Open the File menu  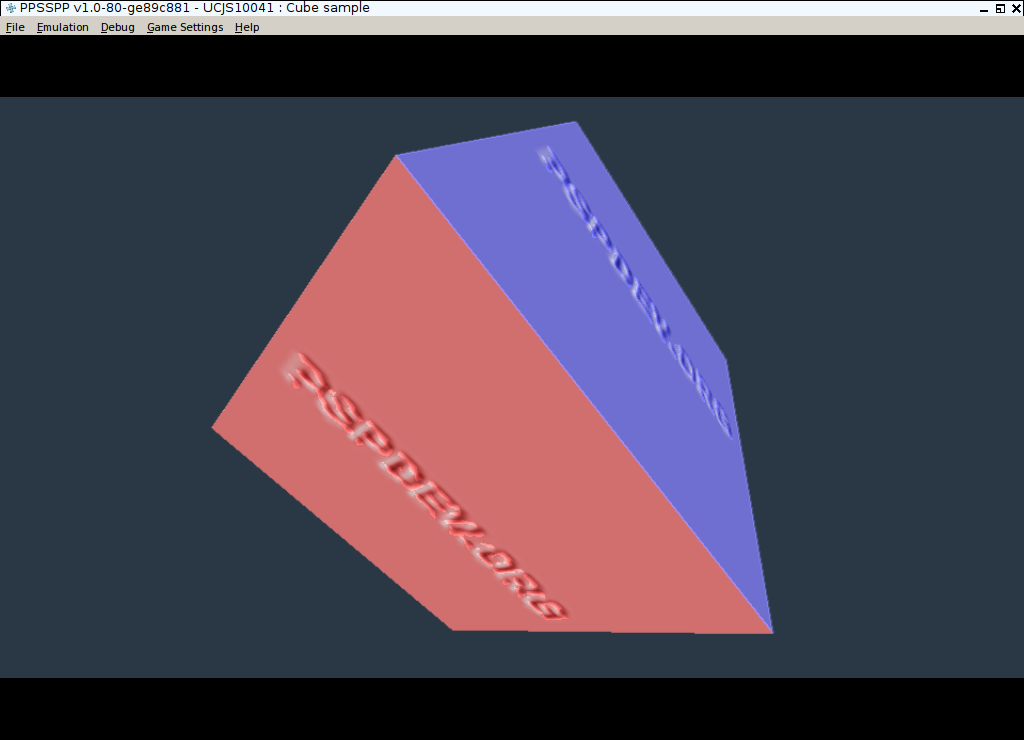coord(15,27)
